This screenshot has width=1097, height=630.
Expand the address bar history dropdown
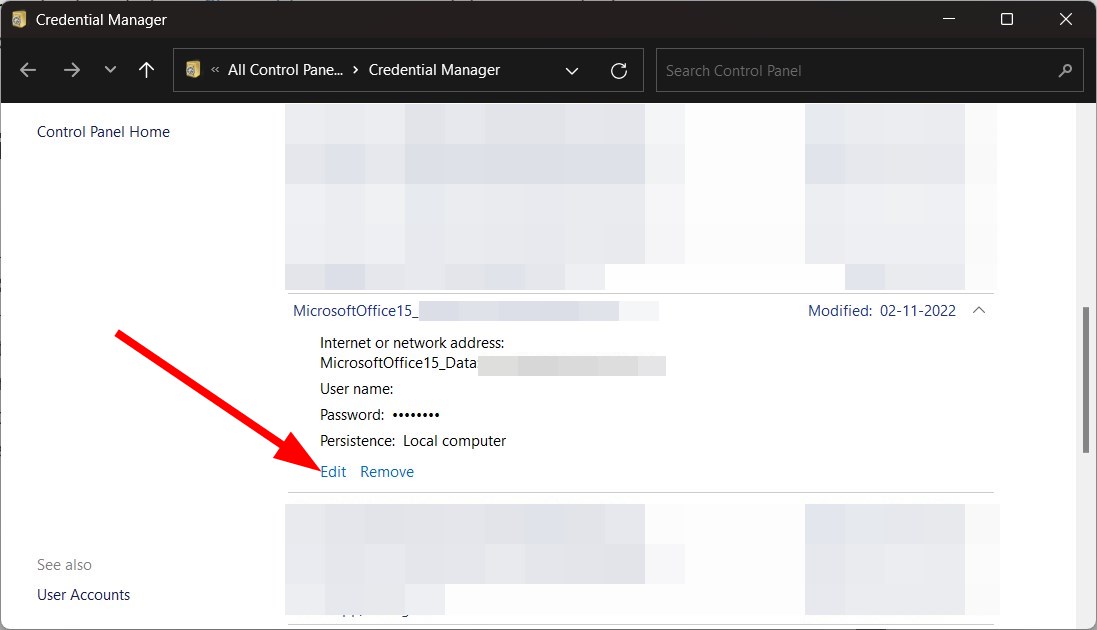pyautogui.click(x=572, y=70)
